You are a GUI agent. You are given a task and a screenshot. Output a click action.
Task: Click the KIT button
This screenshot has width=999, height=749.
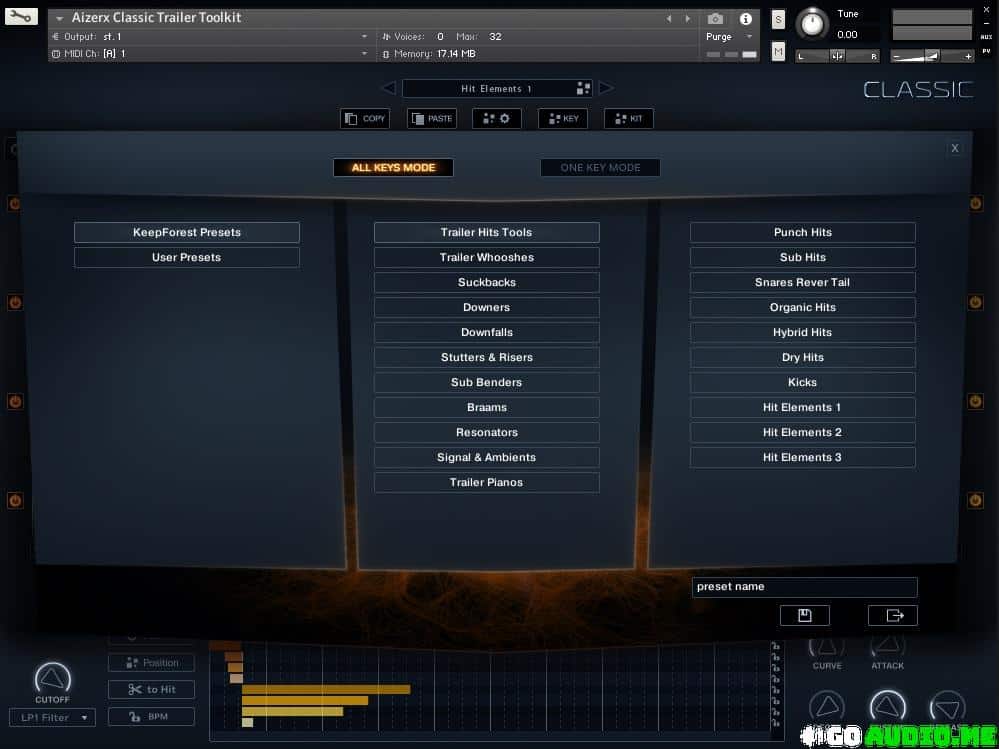(629, 118)
